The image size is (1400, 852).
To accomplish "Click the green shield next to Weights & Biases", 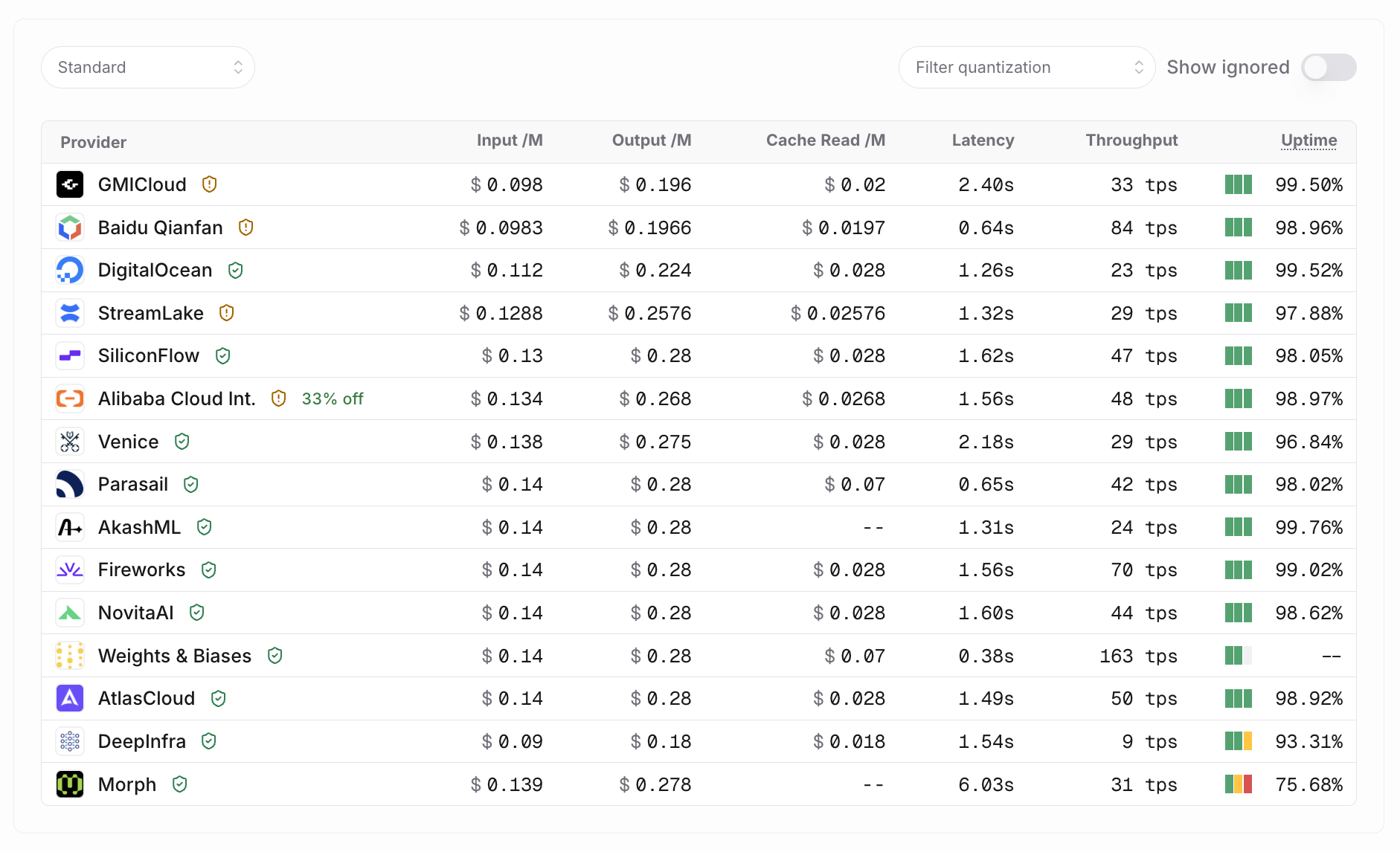I will click(x=275, y=656).
